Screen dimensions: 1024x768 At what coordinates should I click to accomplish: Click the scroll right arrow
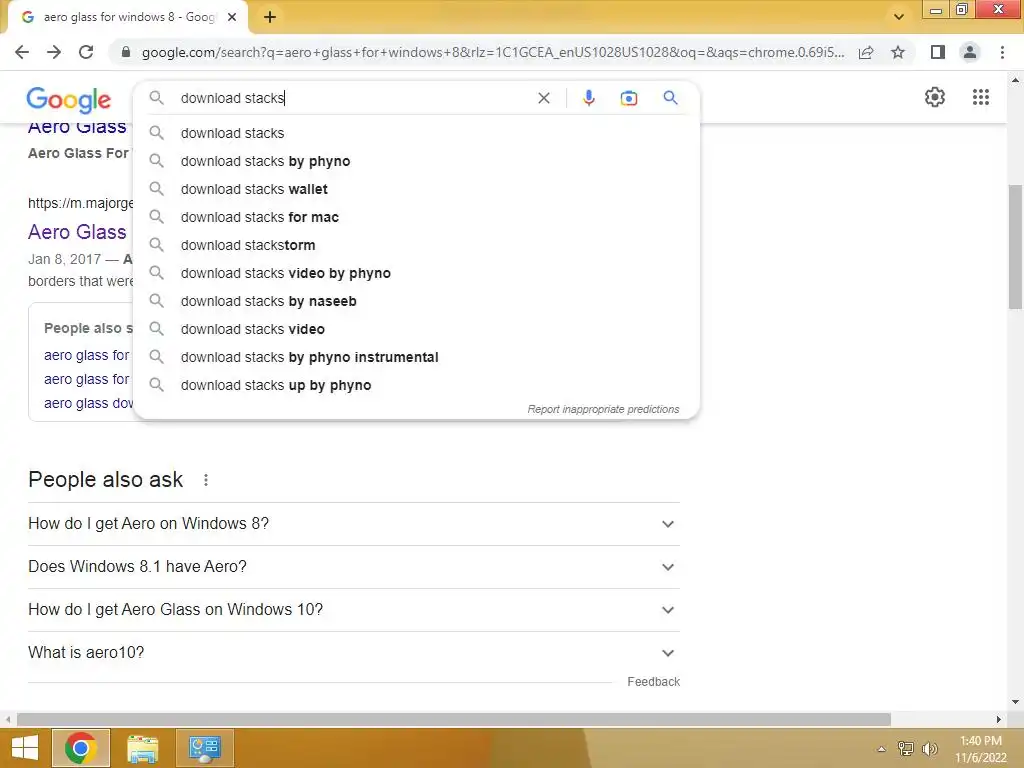[999, 719]
